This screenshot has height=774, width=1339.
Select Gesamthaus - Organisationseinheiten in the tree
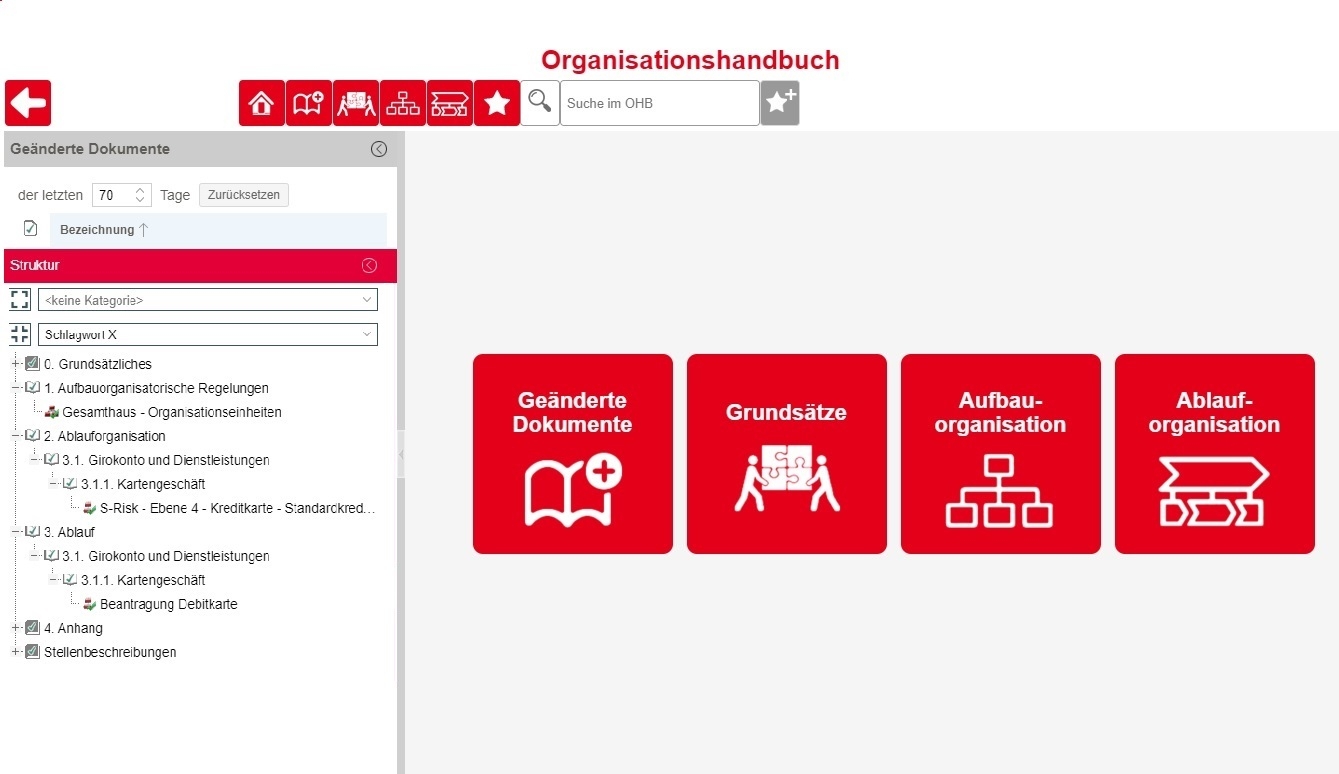coord(172,412)
